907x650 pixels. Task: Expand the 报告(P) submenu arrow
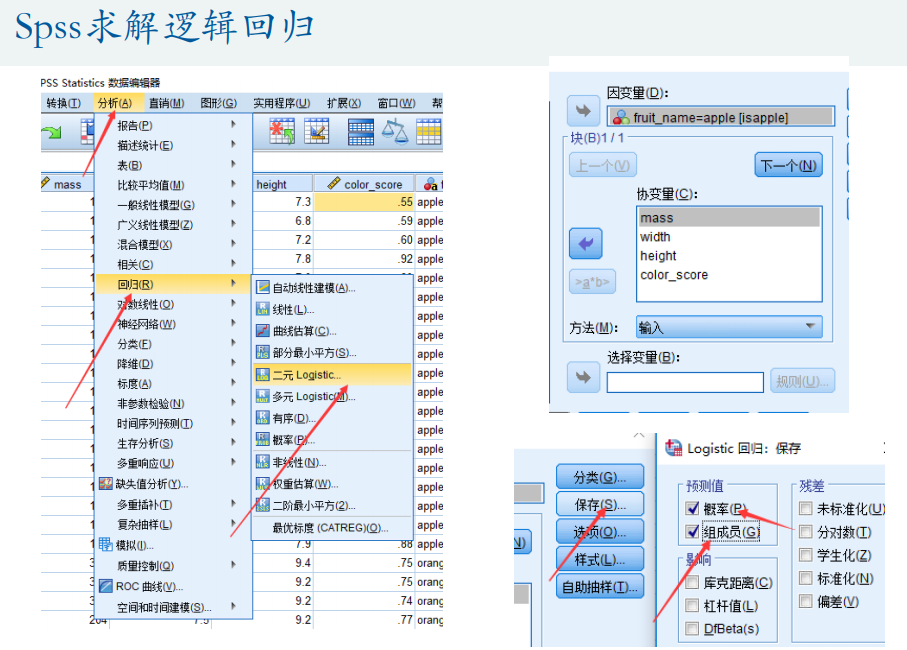[233, 124]
